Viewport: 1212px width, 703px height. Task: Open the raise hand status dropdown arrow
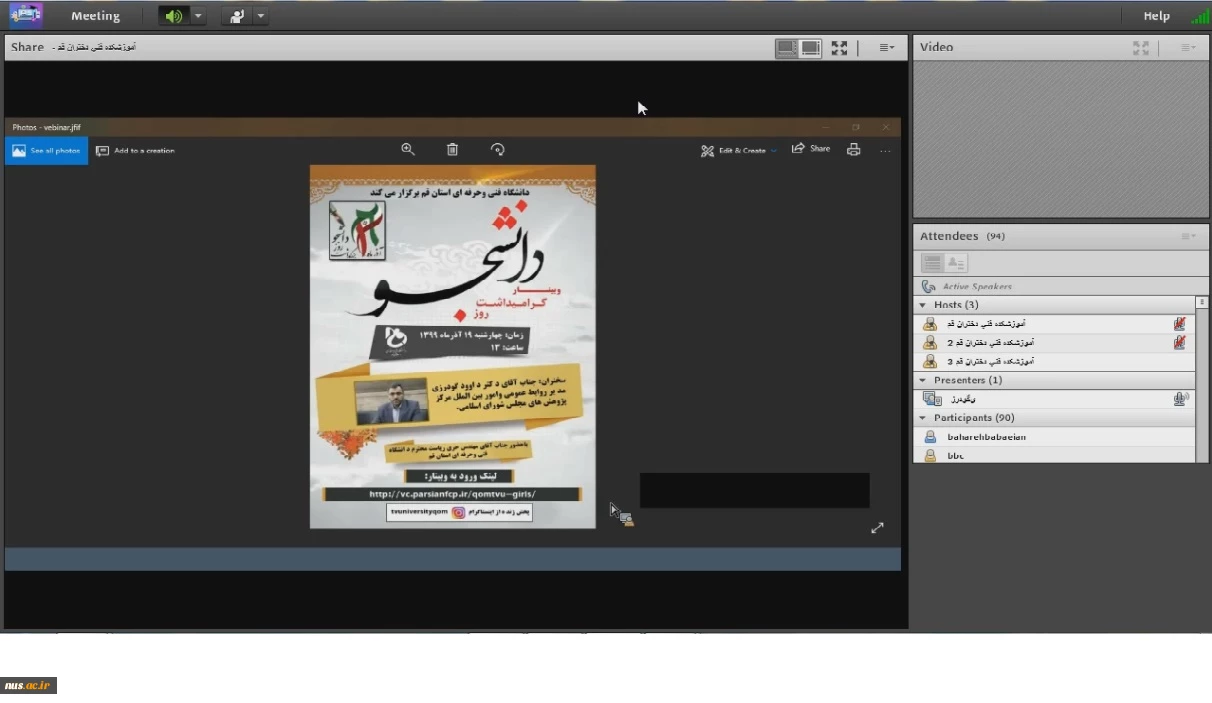pos(261,16)
